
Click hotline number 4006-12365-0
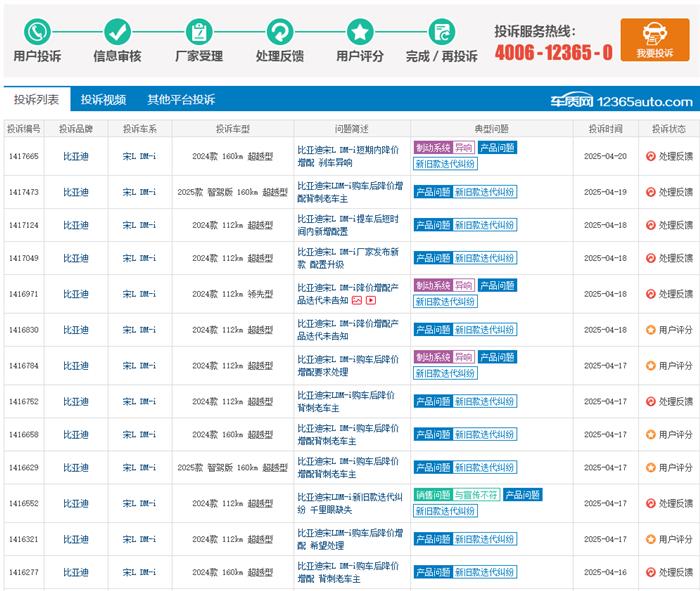554,53
